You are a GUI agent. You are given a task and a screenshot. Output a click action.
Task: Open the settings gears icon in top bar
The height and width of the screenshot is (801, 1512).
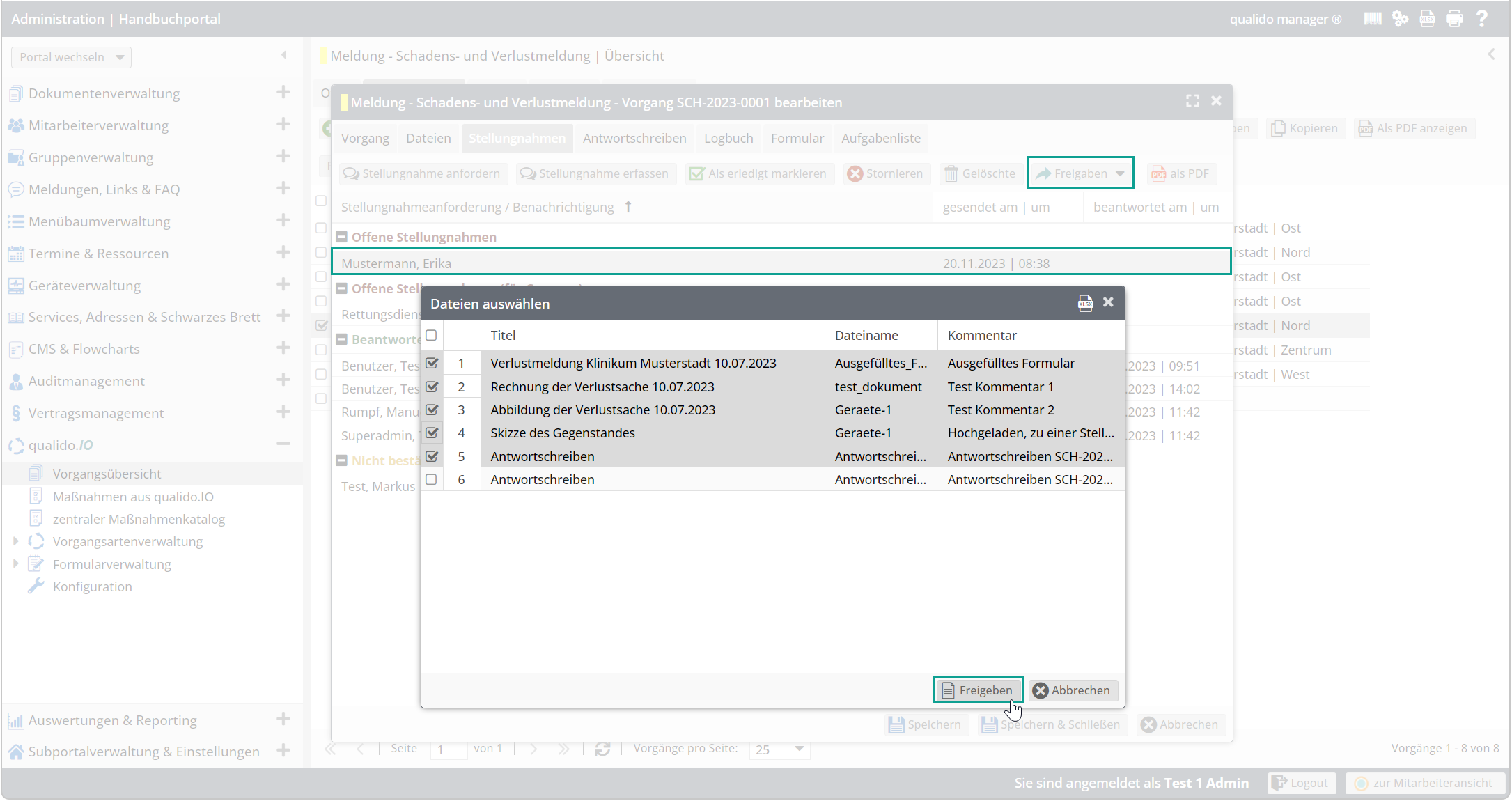coord(1400,19)
